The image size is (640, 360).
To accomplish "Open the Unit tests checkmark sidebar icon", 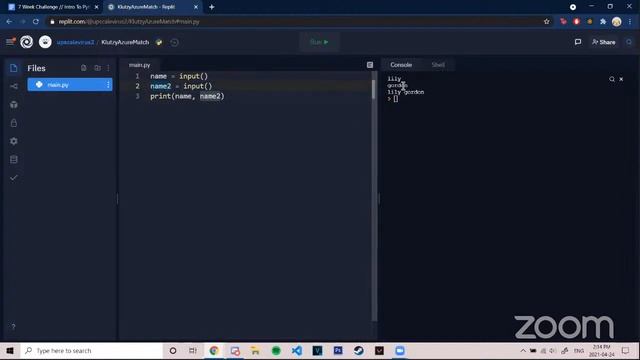I will pyautogui.click(x=13, y=178).
